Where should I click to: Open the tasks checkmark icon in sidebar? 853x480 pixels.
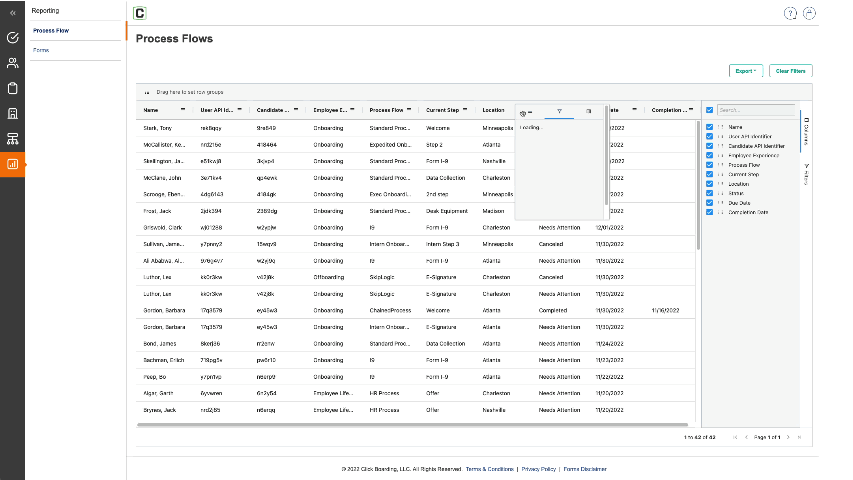tap(12, 38)
